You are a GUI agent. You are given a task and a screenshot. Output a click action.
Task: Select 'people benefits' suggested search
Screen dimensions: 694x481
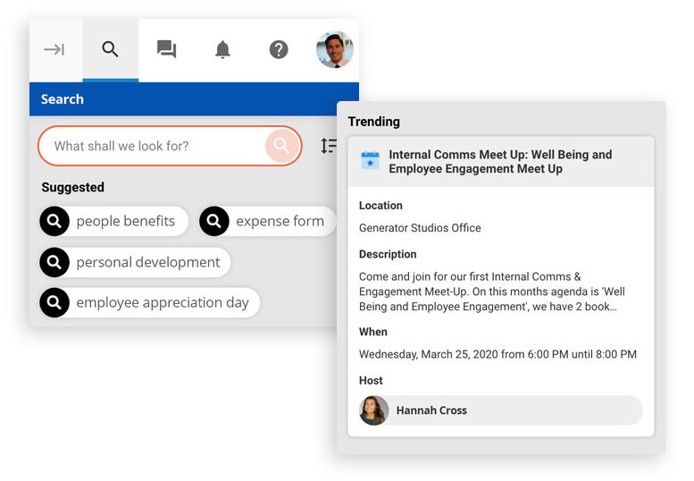pos(125,221)
